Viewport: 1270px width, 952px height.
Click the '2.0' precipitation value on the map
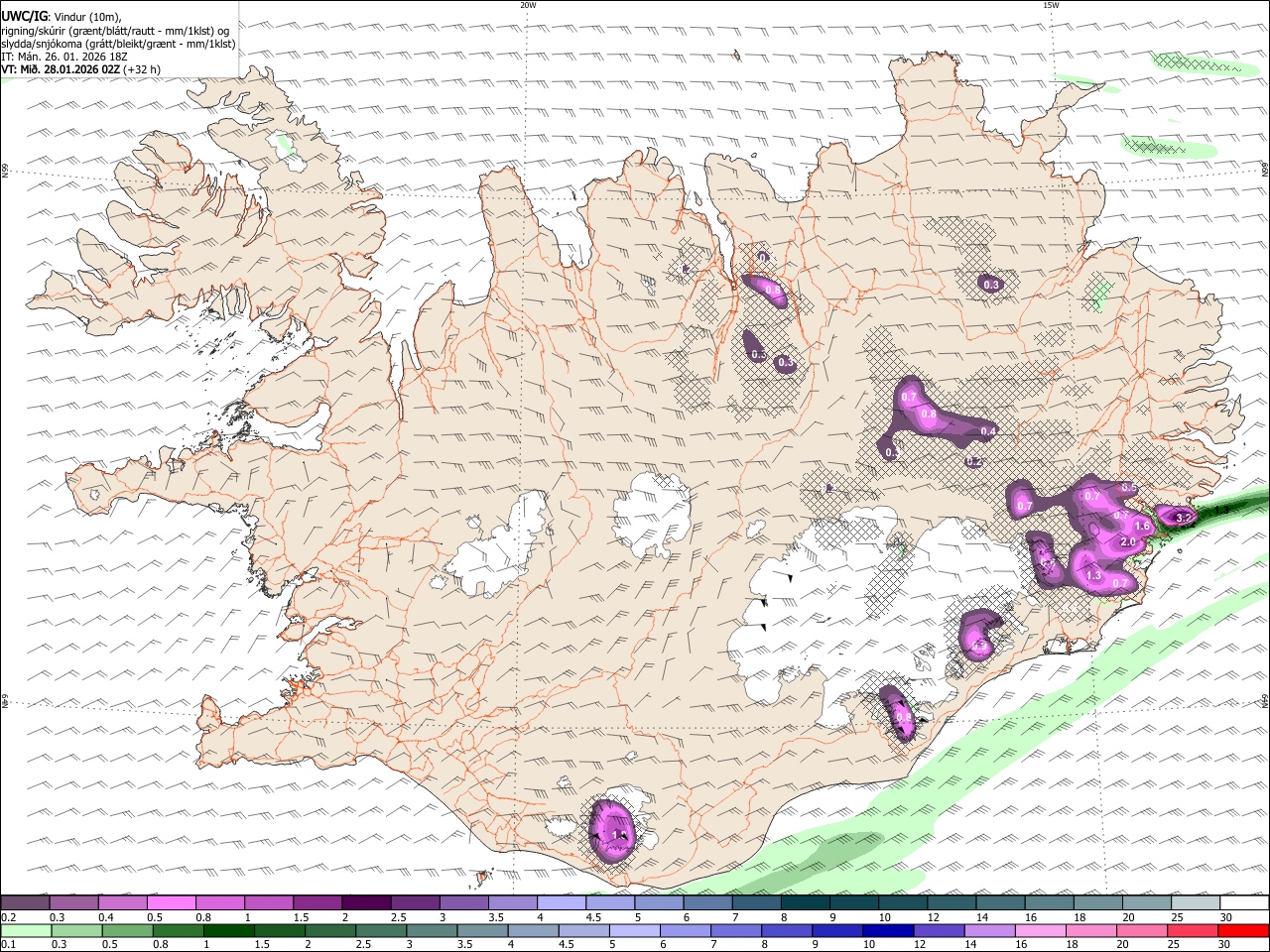tap(1127, 542)
